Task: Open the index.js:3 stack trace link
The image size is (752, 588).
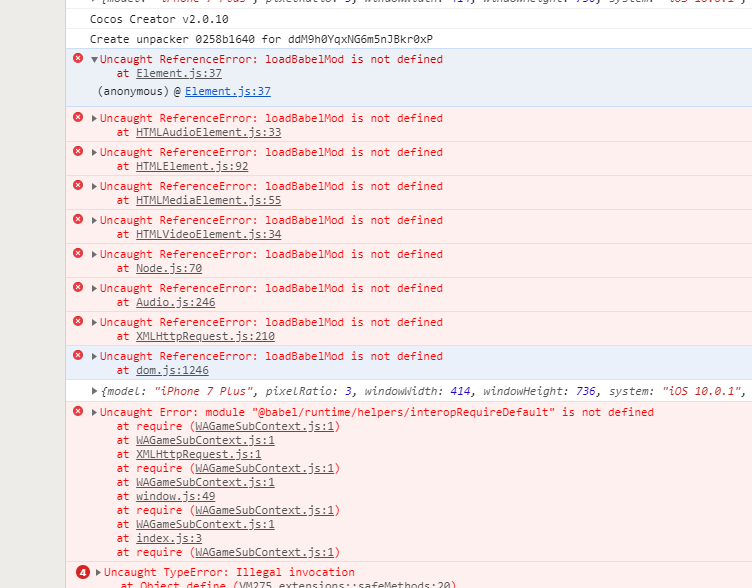Action: pos(169,539)
